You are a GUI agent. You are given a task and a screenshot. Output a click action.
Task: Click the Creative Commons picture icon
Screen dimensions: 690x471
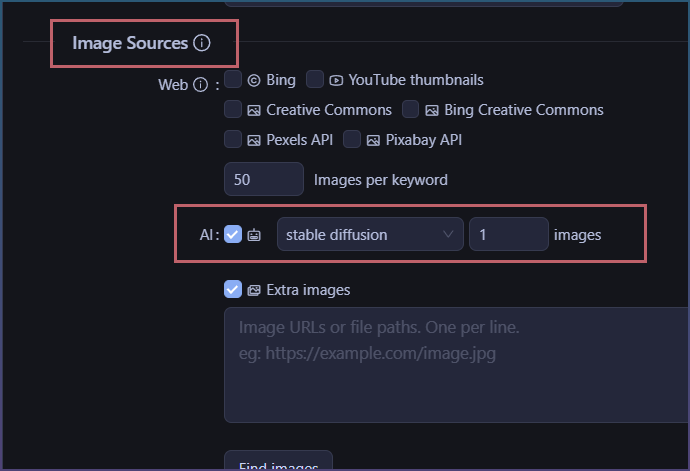[254, 110]
